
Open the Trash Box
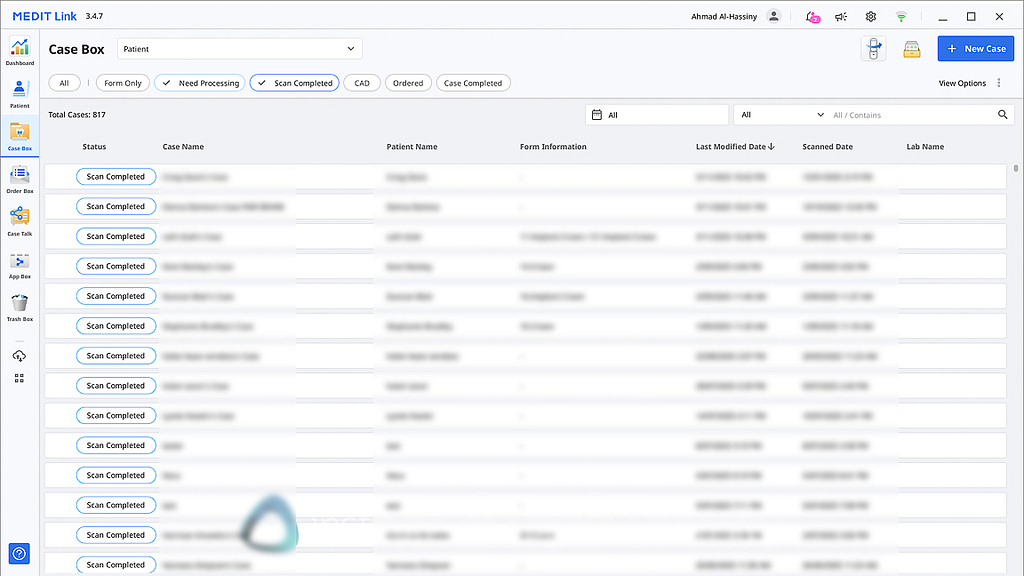point(19,306)
